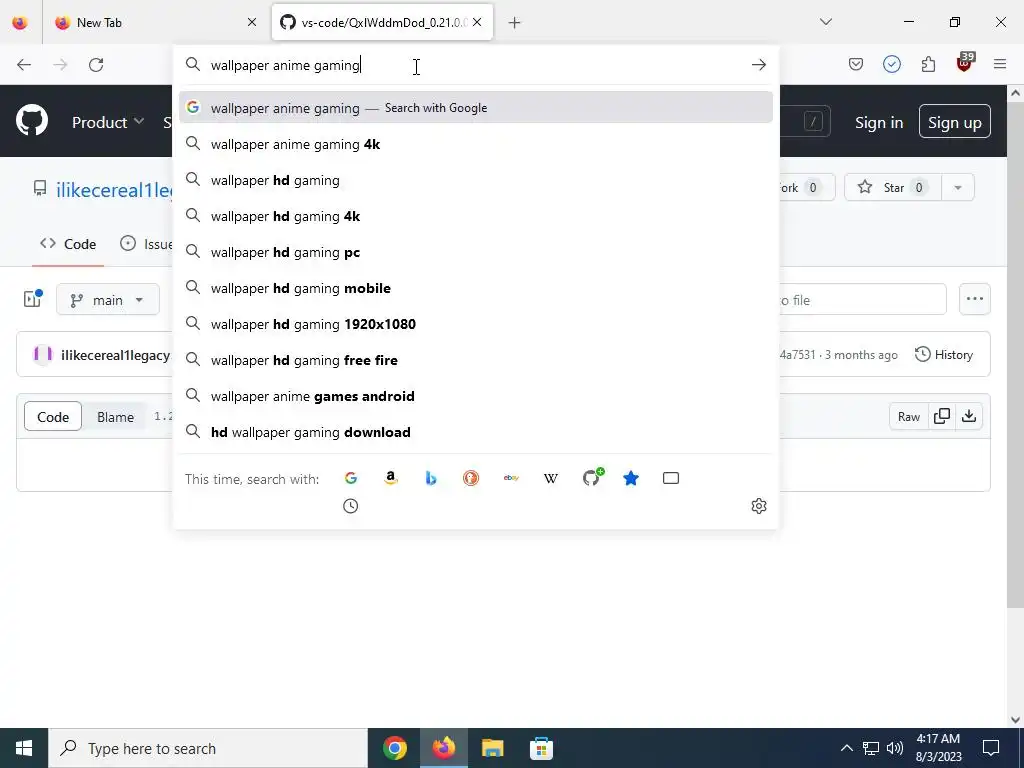The width and height of the screenshot is (1024, 768).
Task: Click the Sign up button
Action: pos(954,121)
